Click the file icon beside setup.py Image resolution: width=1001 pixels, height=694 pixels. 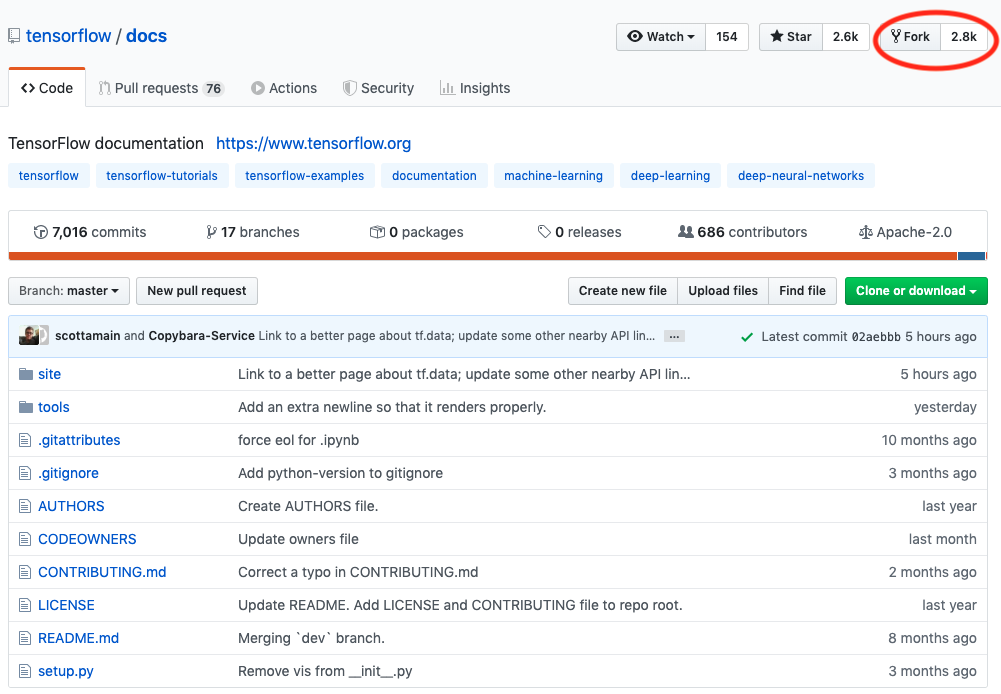pos(25,672)
